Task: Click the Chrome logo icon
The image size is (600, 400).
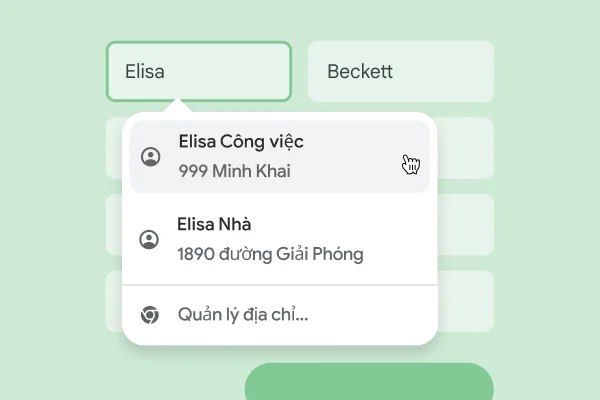Action: click(149, 315)
